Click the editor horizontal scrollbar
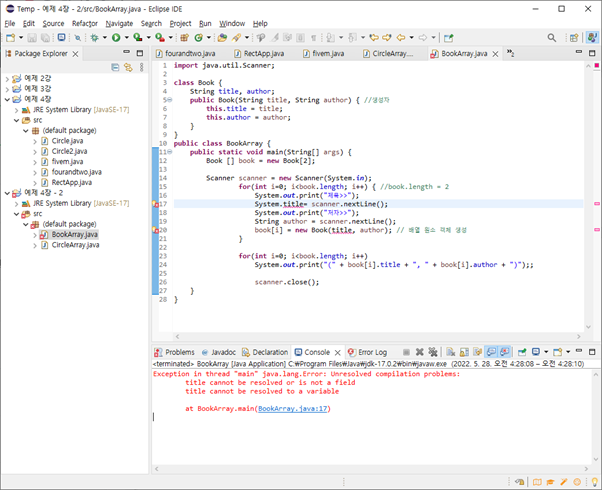602x490 pixels. click(378, 336)
